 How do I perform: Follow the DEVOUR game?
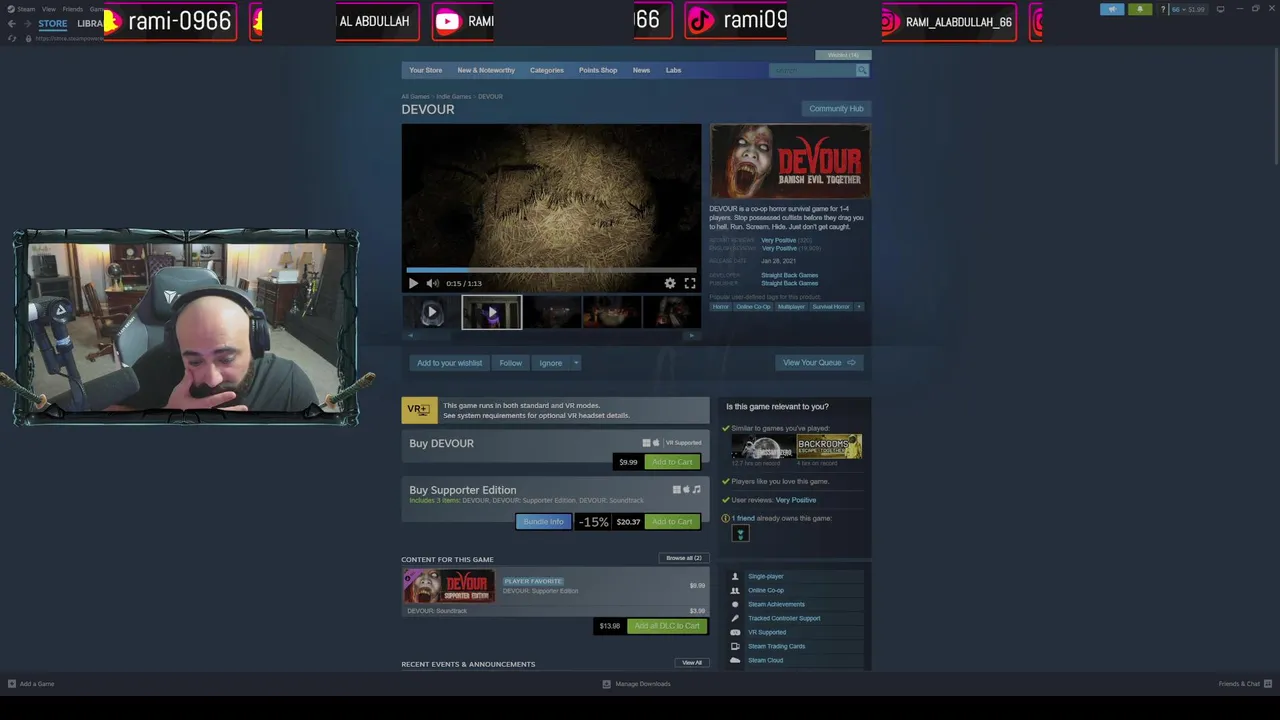click(x=510, y=363)
